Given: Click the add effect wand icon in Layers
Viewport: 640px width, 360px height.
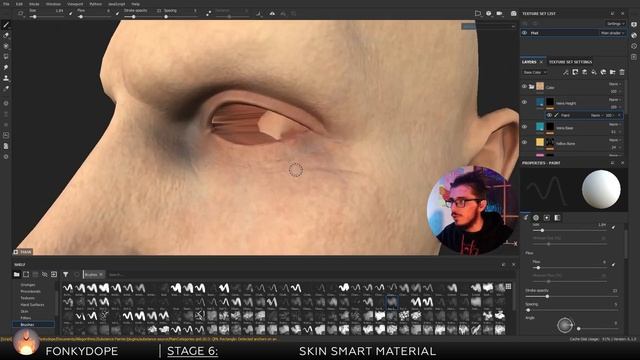Looking at the screenshot, I should 566,72.
